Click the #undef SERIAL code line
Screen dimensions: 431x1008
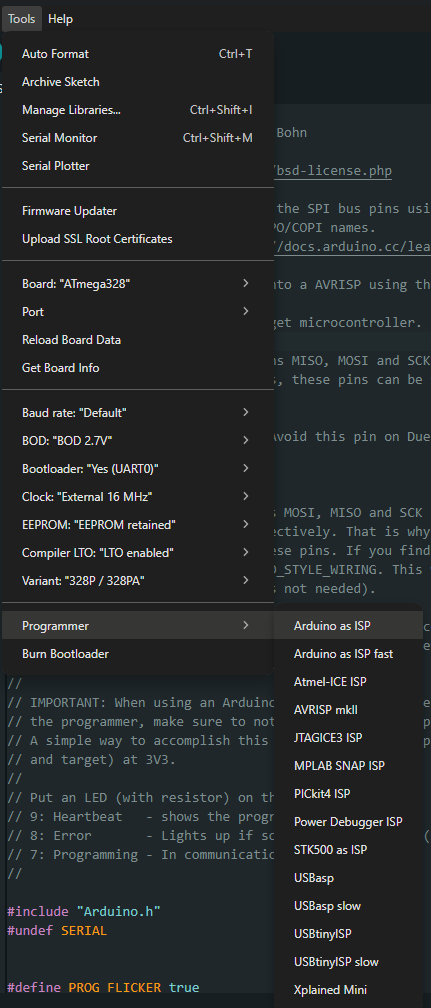57,930
